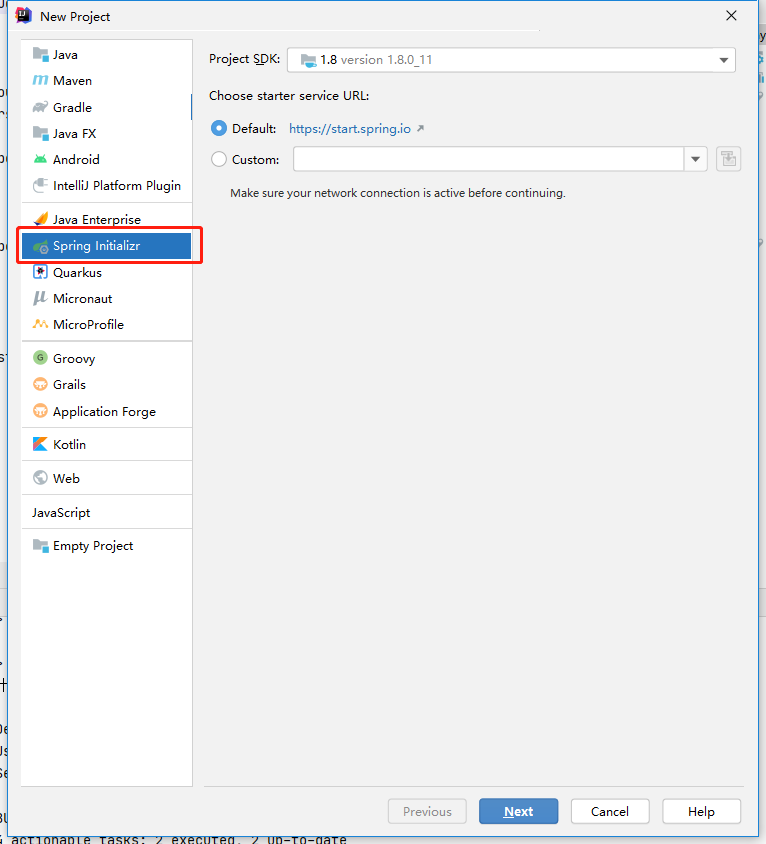Click the Java Enterprise icon
This screenshot has height=844, width=766.
coord(41,219)
